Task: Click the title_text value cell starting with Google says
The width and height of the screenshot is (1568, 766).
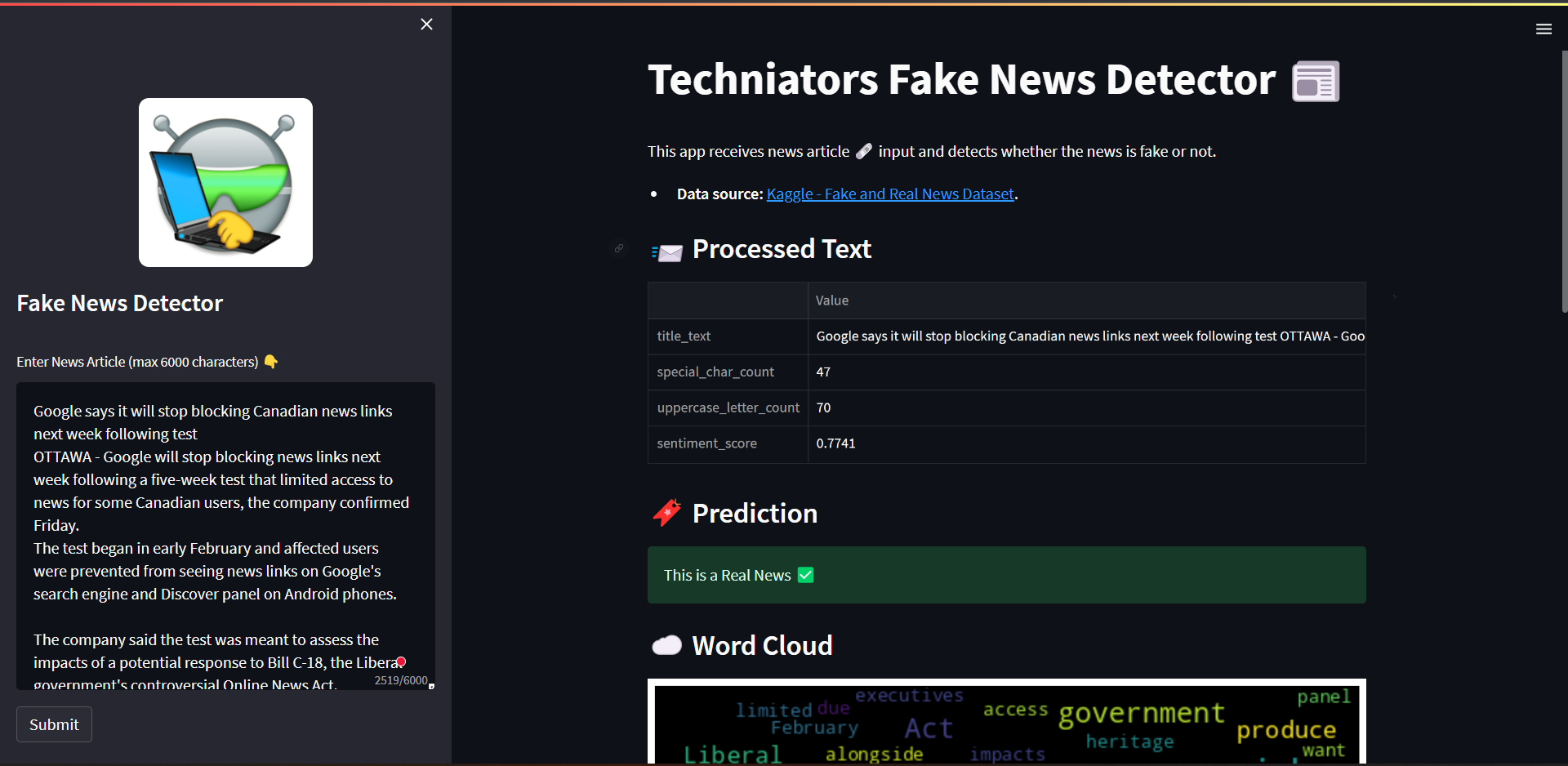Action: click(x=1087, y=336)
